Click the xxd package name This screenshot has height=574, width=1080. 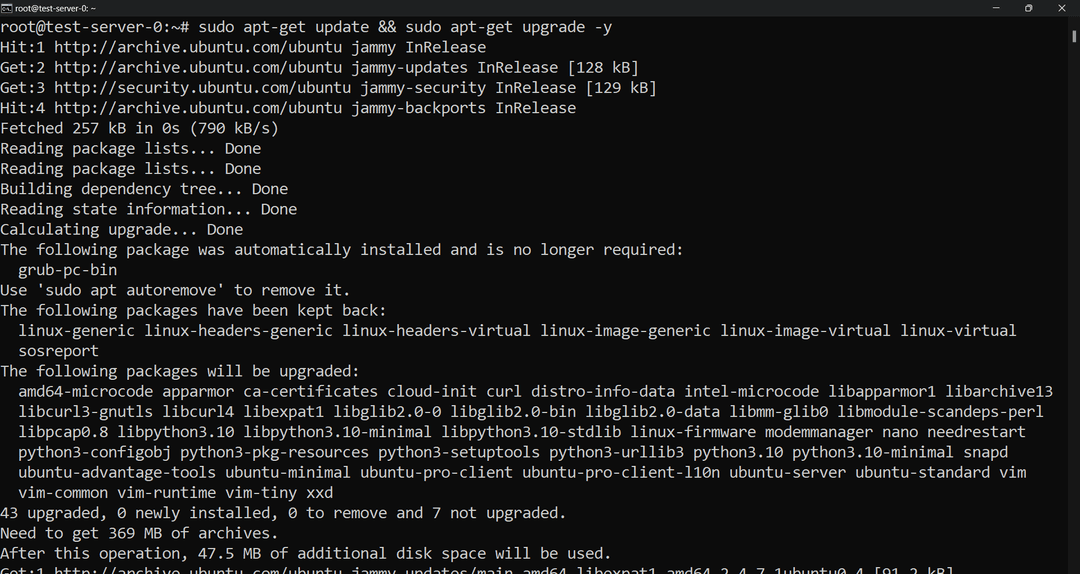(319, 492)
